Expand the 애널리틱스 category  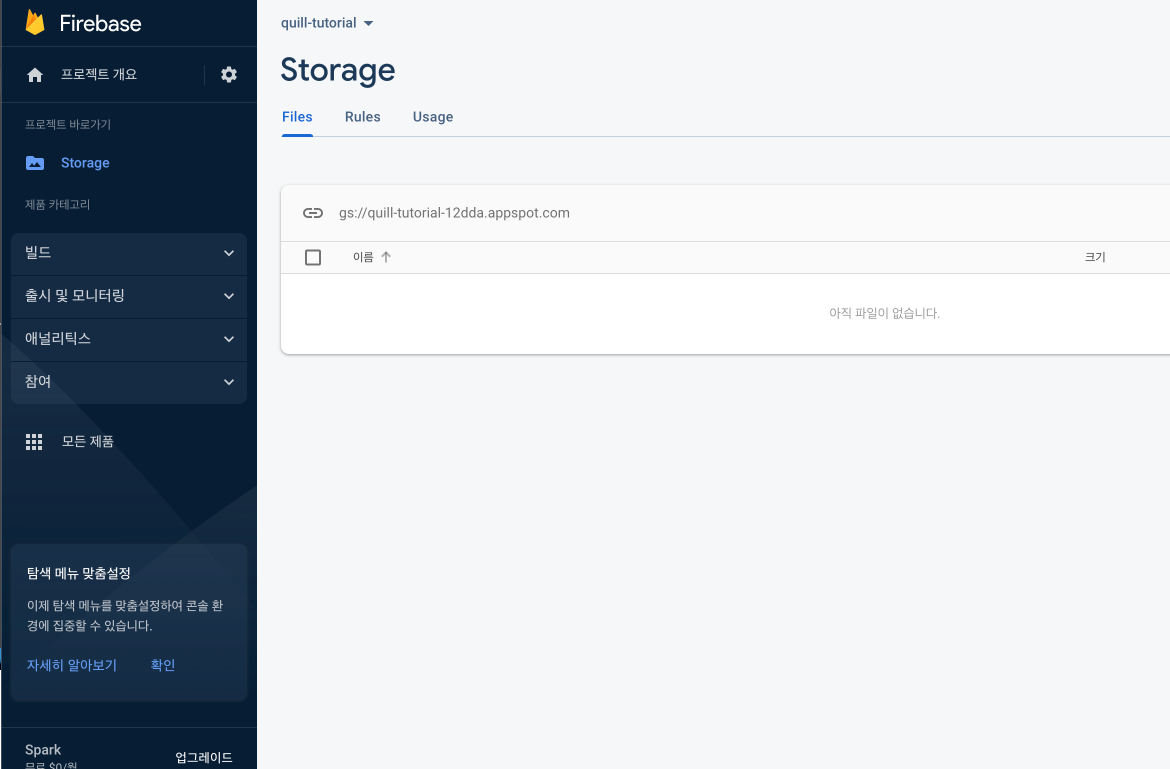tap(129, 339)
